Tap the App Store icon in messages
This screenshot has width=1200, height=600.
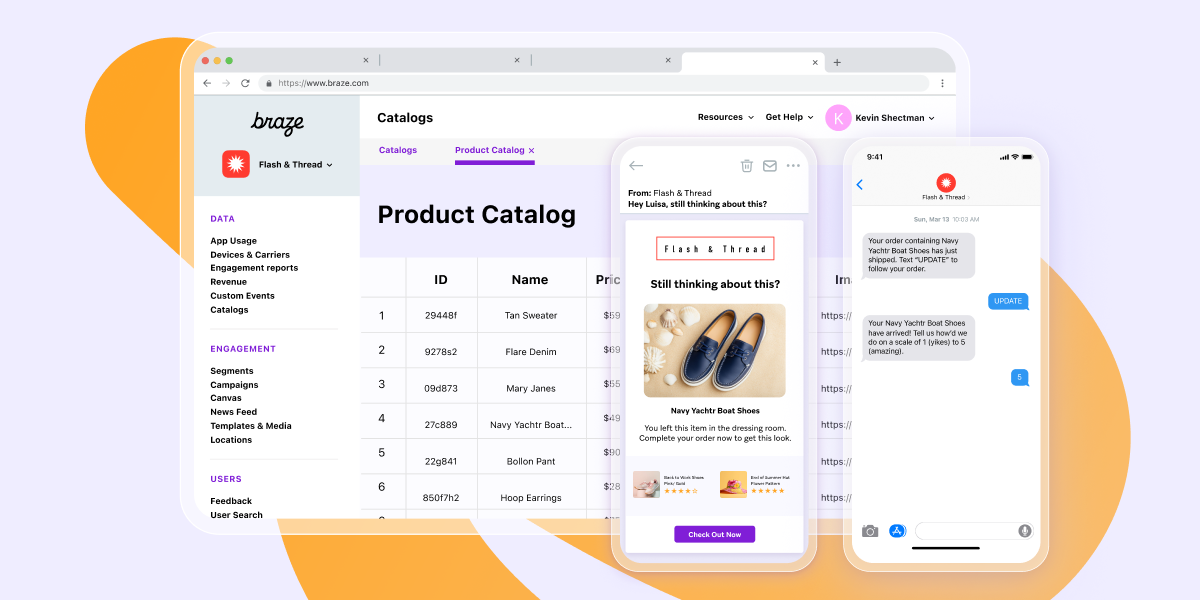click(897, 531)
